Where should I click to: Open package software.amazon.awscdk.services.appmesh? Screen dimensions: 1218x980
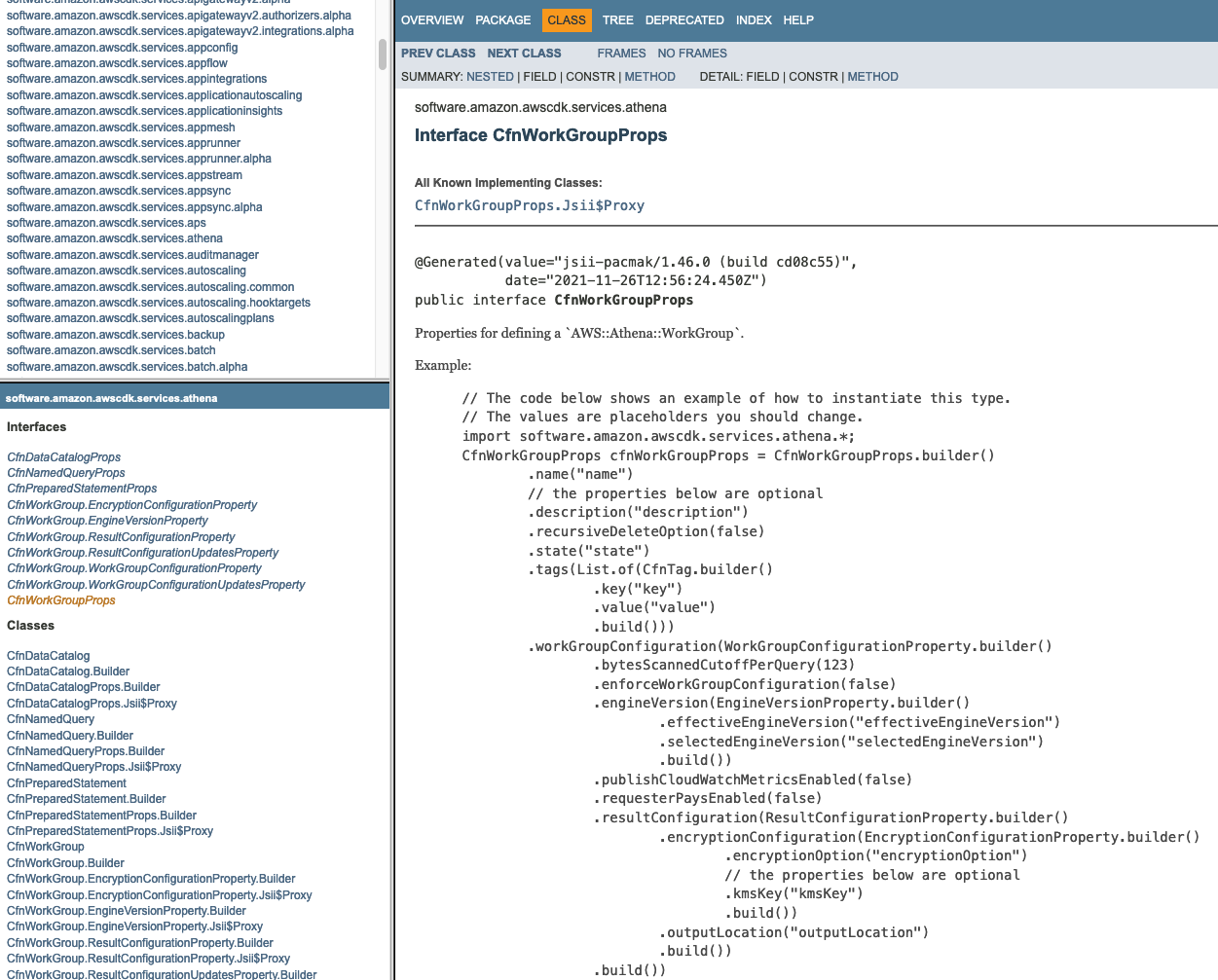[121, 127]
